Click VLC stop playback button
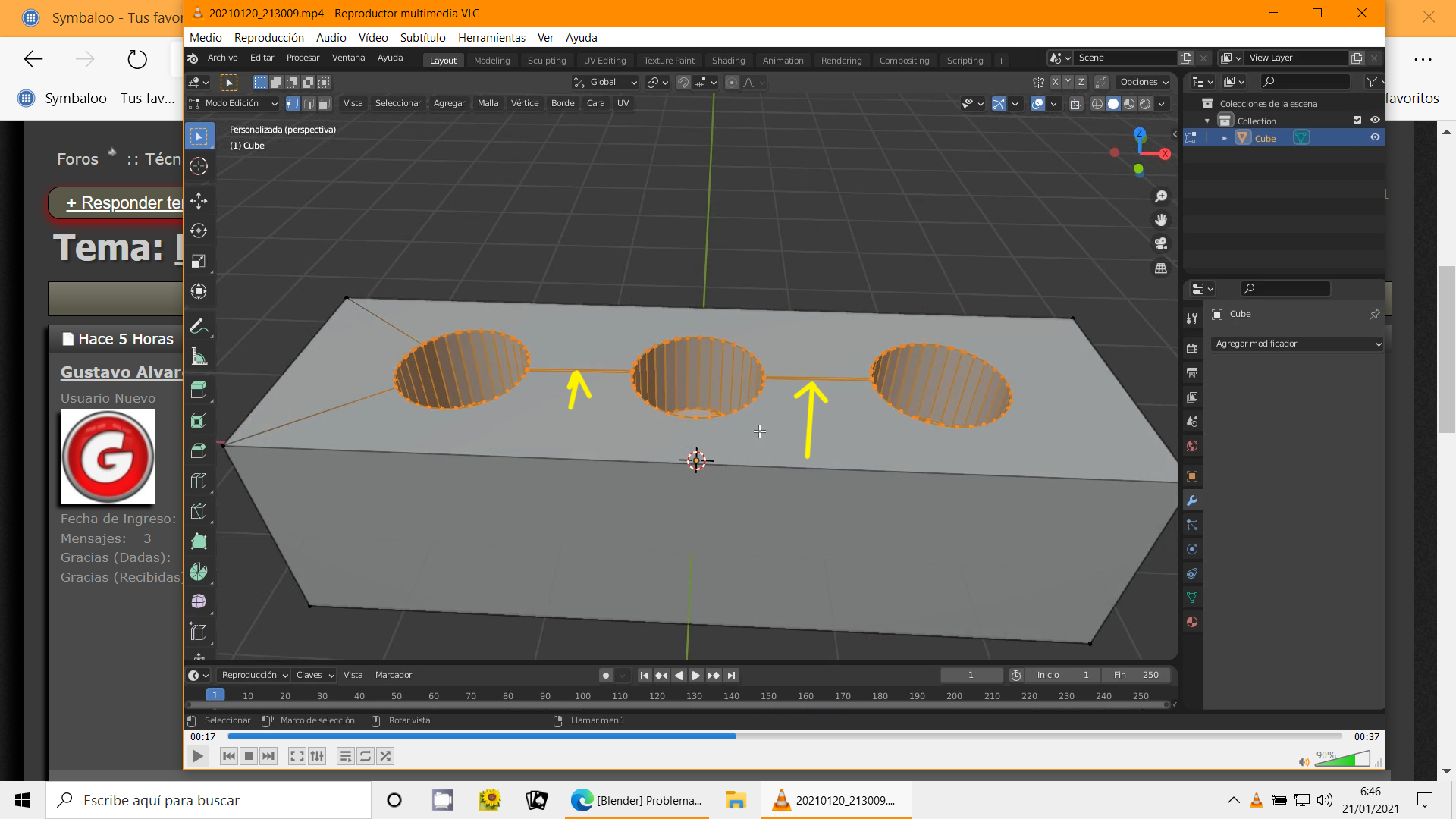1456x819 pixels. click(x=249, y=756)
